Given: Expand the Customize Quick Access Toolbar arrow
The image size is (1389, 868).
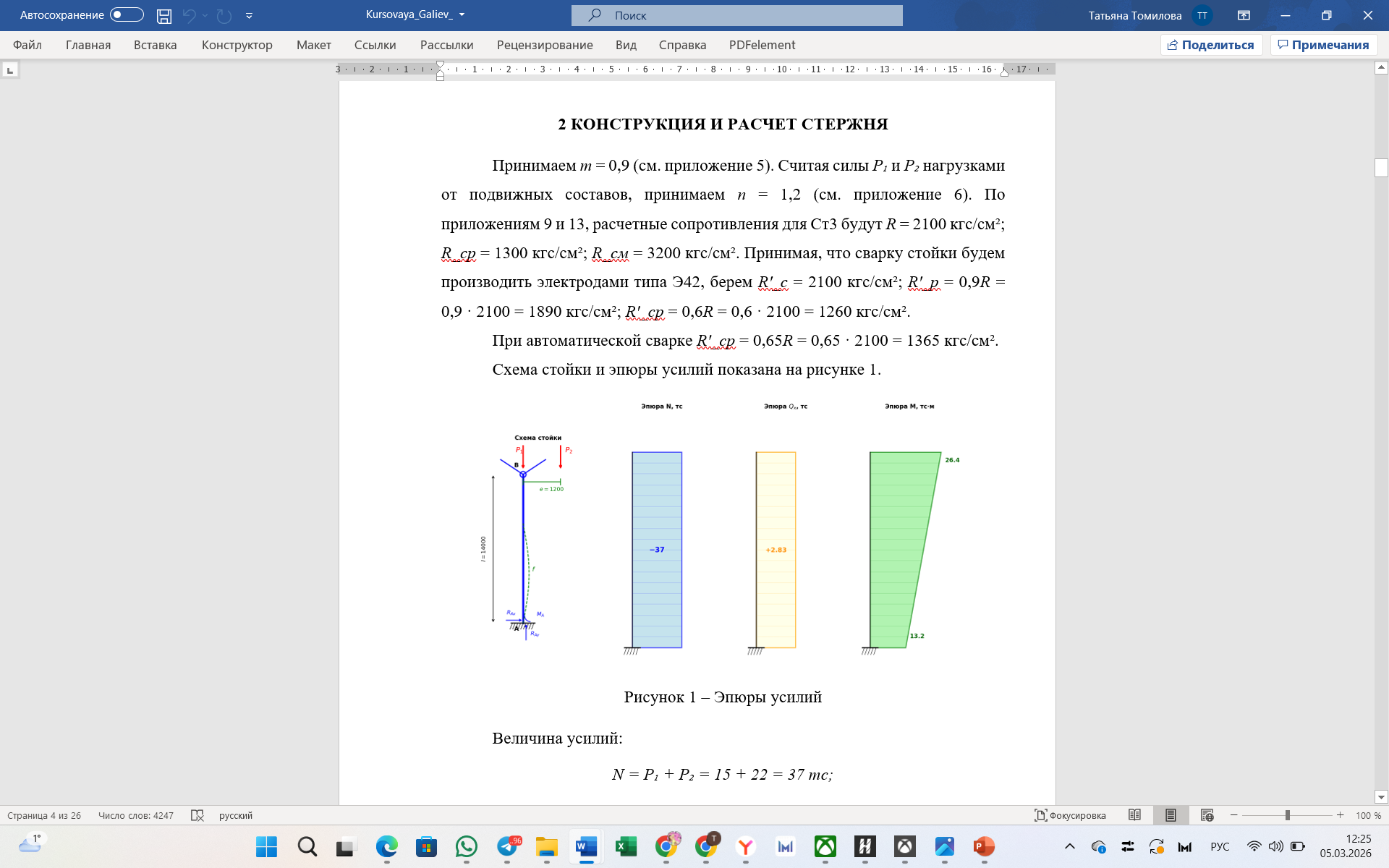Looking at the screenshot, I should tap(249, 15).
